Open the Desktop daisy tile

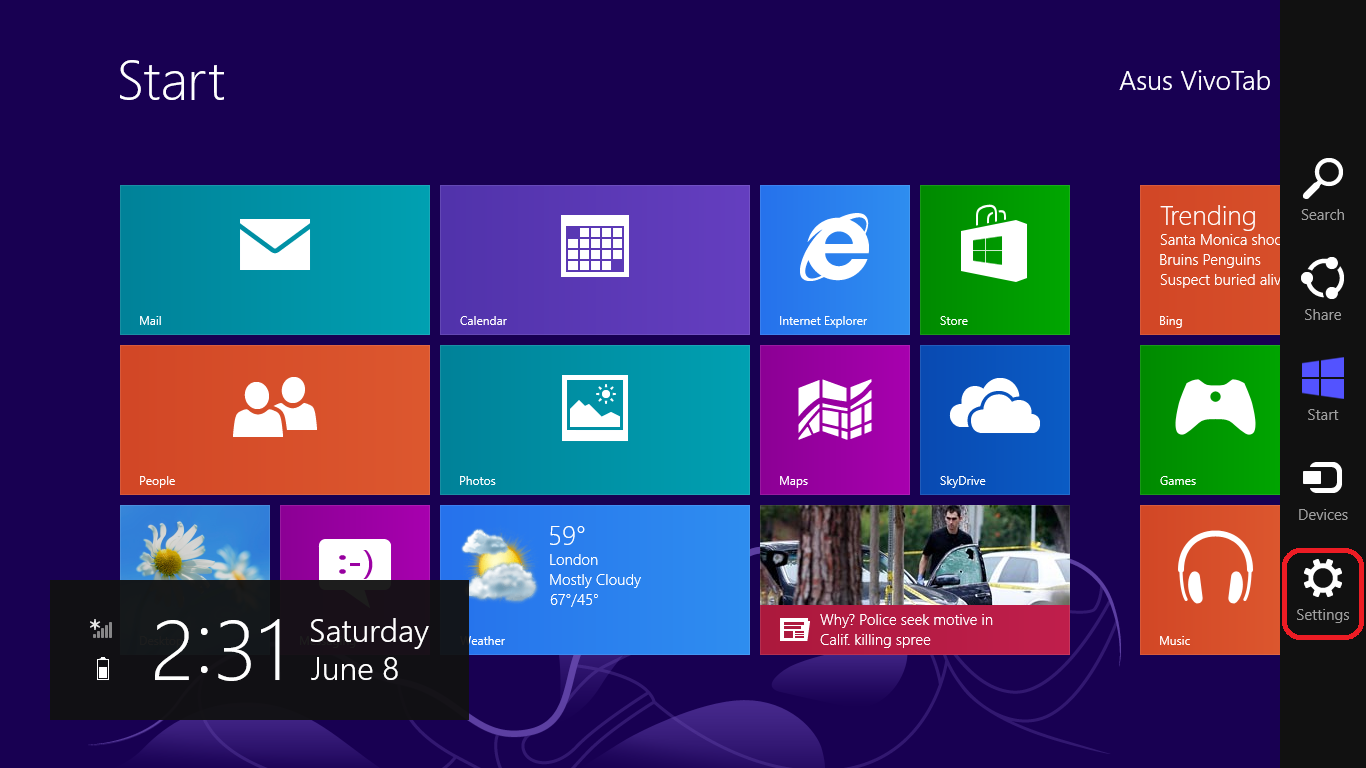(x=195, y=542)
